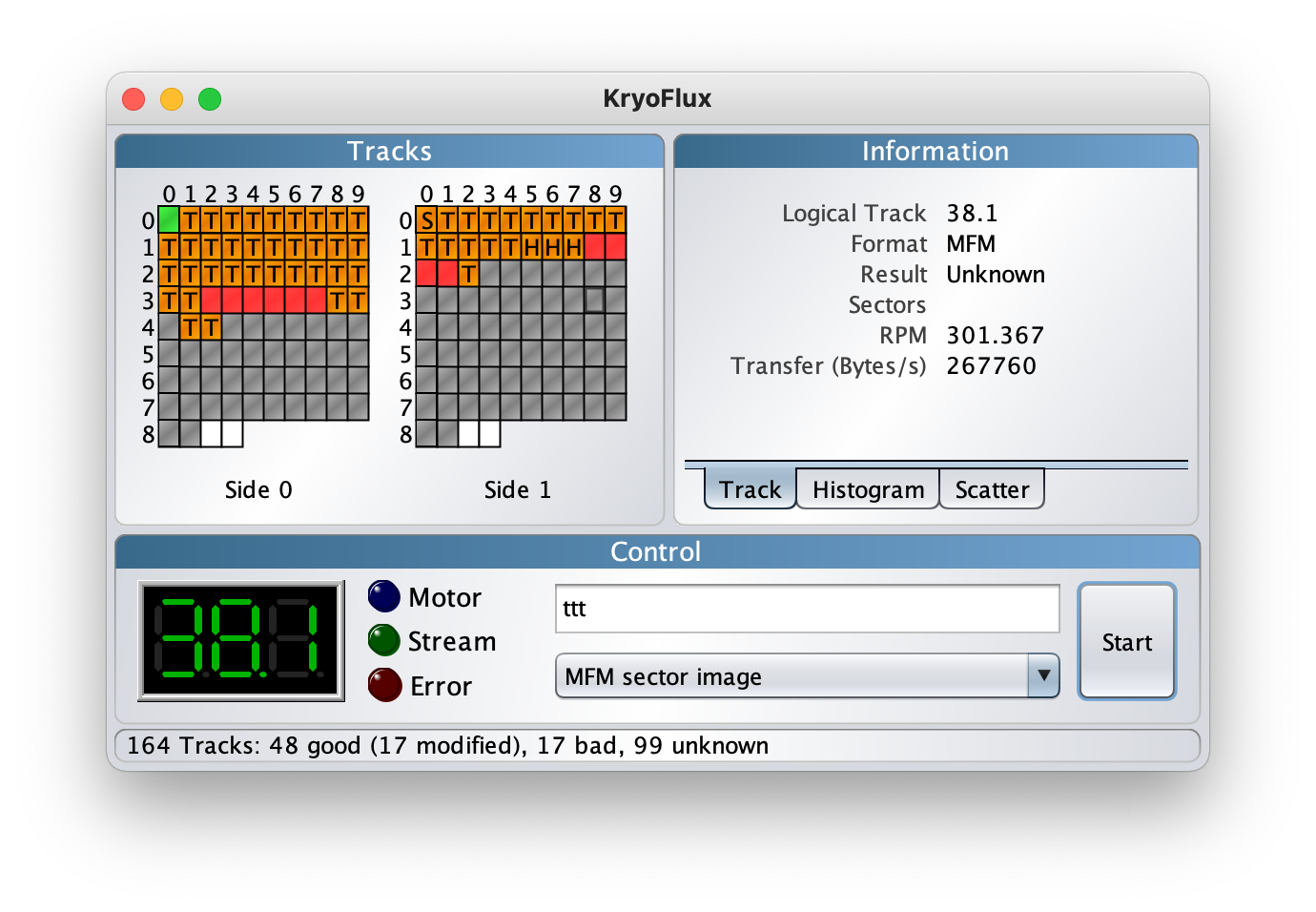The height and width of the screenshot is (912, 1316).
Task: Click the Side 1 label
Action: [x=517, y=489]
